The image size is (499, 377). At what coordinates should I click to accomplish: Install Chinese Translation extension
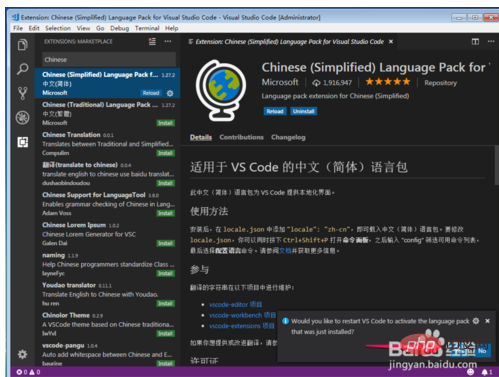pyautogui.click(x=165, y=153)
